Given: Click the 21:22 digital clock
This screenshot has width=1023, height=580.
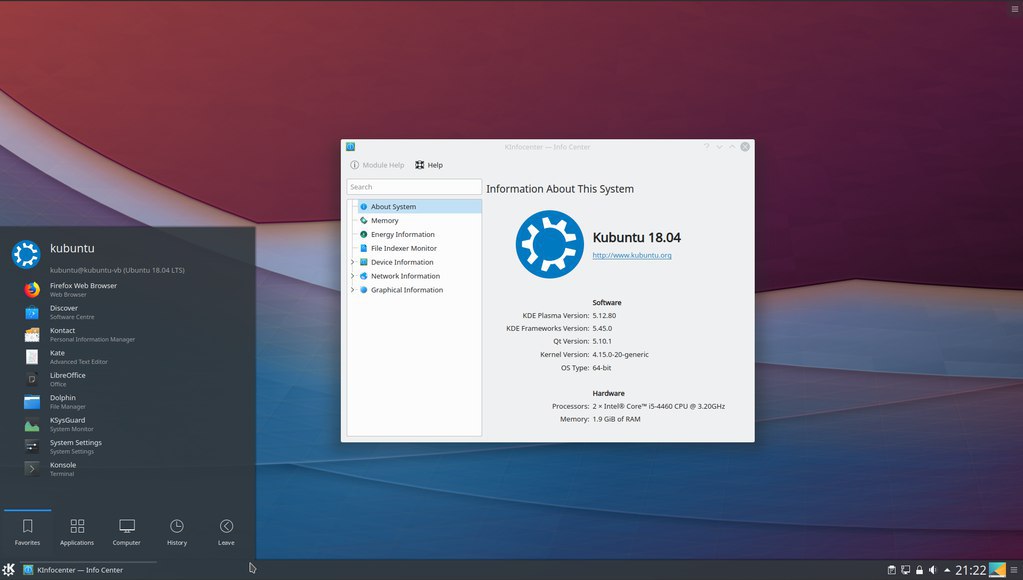Looking at the screenshot, I should [x=970, y=570].
